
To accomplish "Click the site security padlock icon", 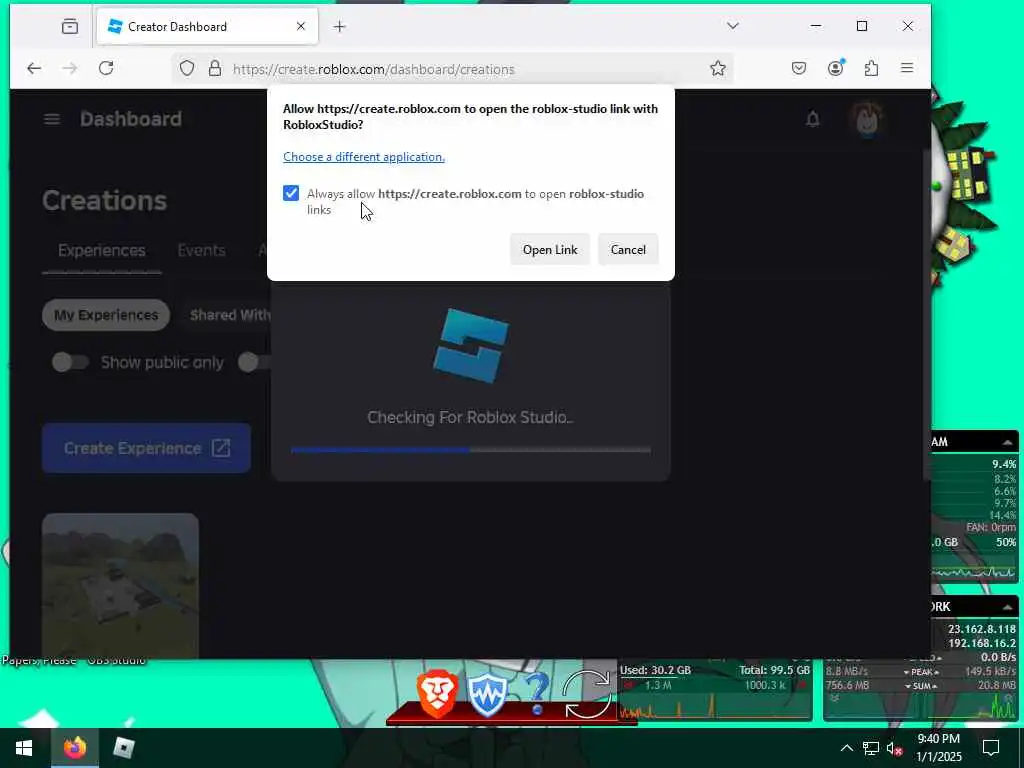I will 215,69.
